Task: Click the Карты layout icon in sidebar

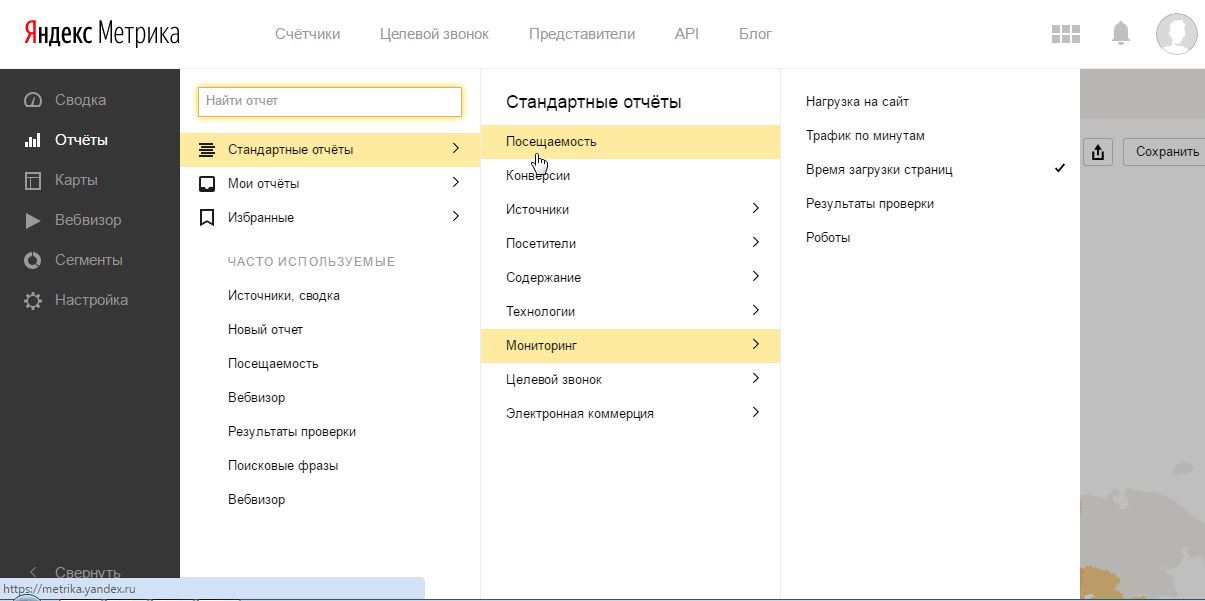Action: coord(33,180)
